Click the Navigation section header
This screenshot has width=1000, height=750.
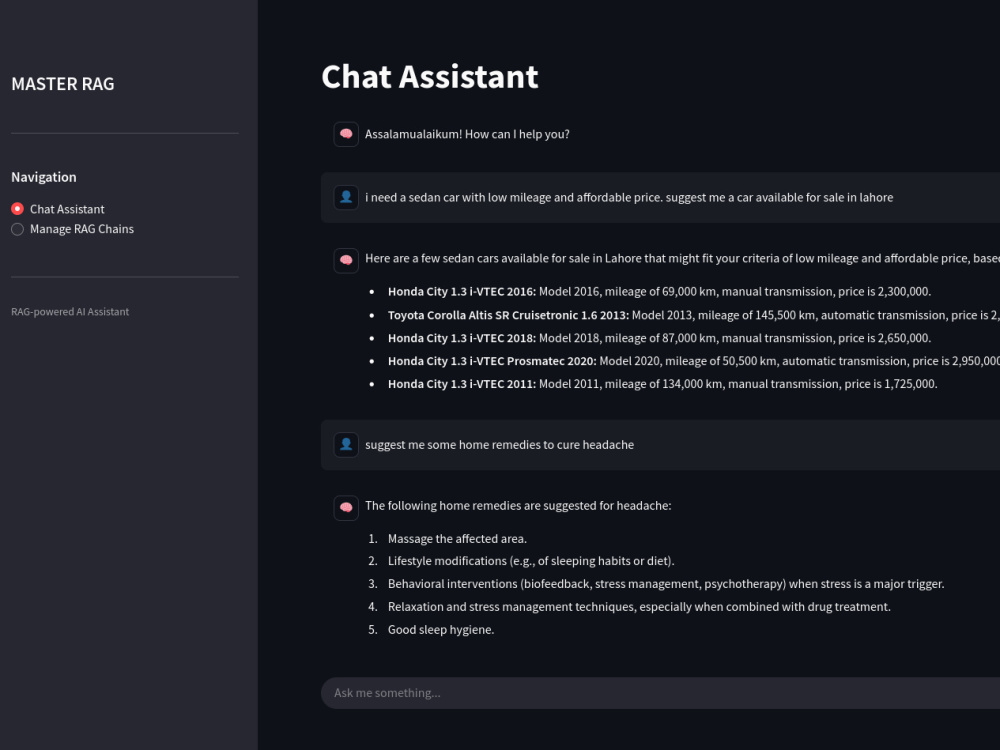pos(44,177)
